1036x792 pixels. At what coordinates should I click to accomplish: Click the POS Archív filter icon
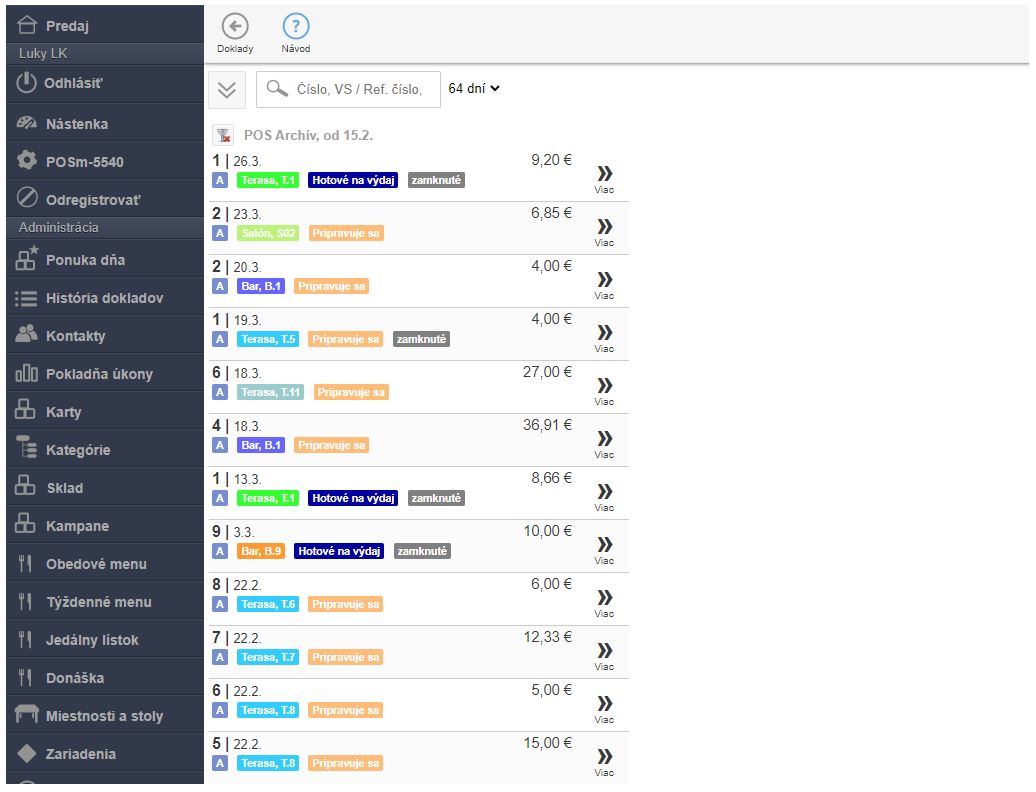tap(223, 135)
